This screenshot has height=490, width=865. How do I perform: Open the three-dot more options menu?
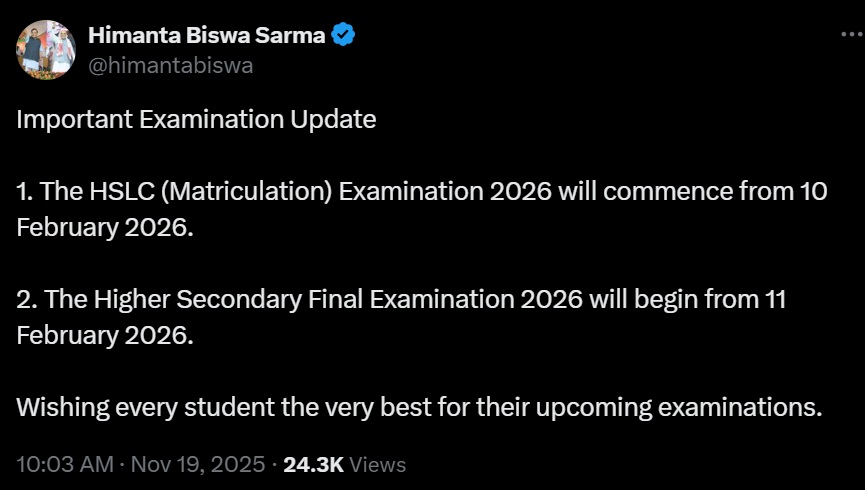coord(849,35)
